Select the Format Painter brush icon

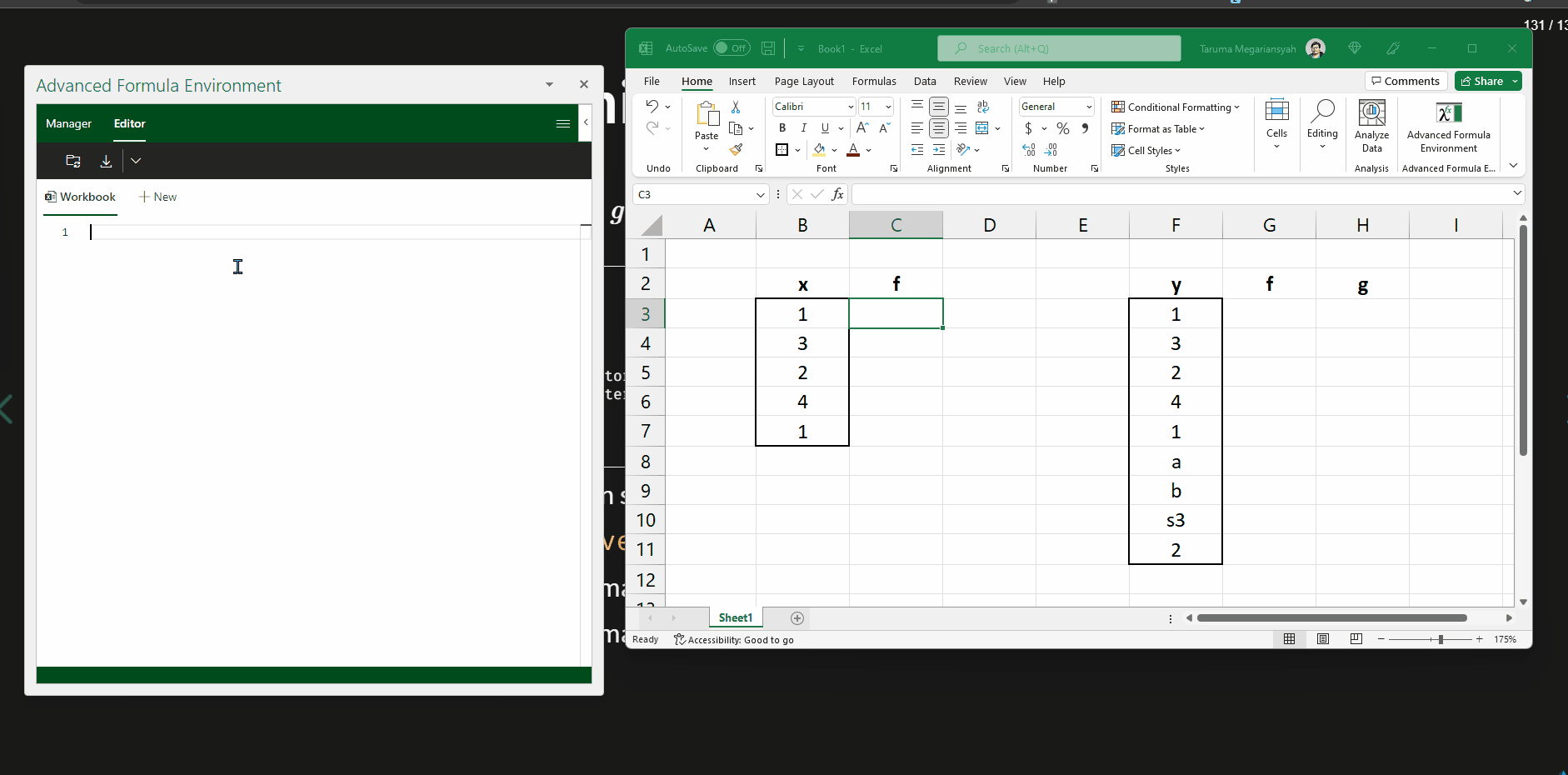(736, 150)
